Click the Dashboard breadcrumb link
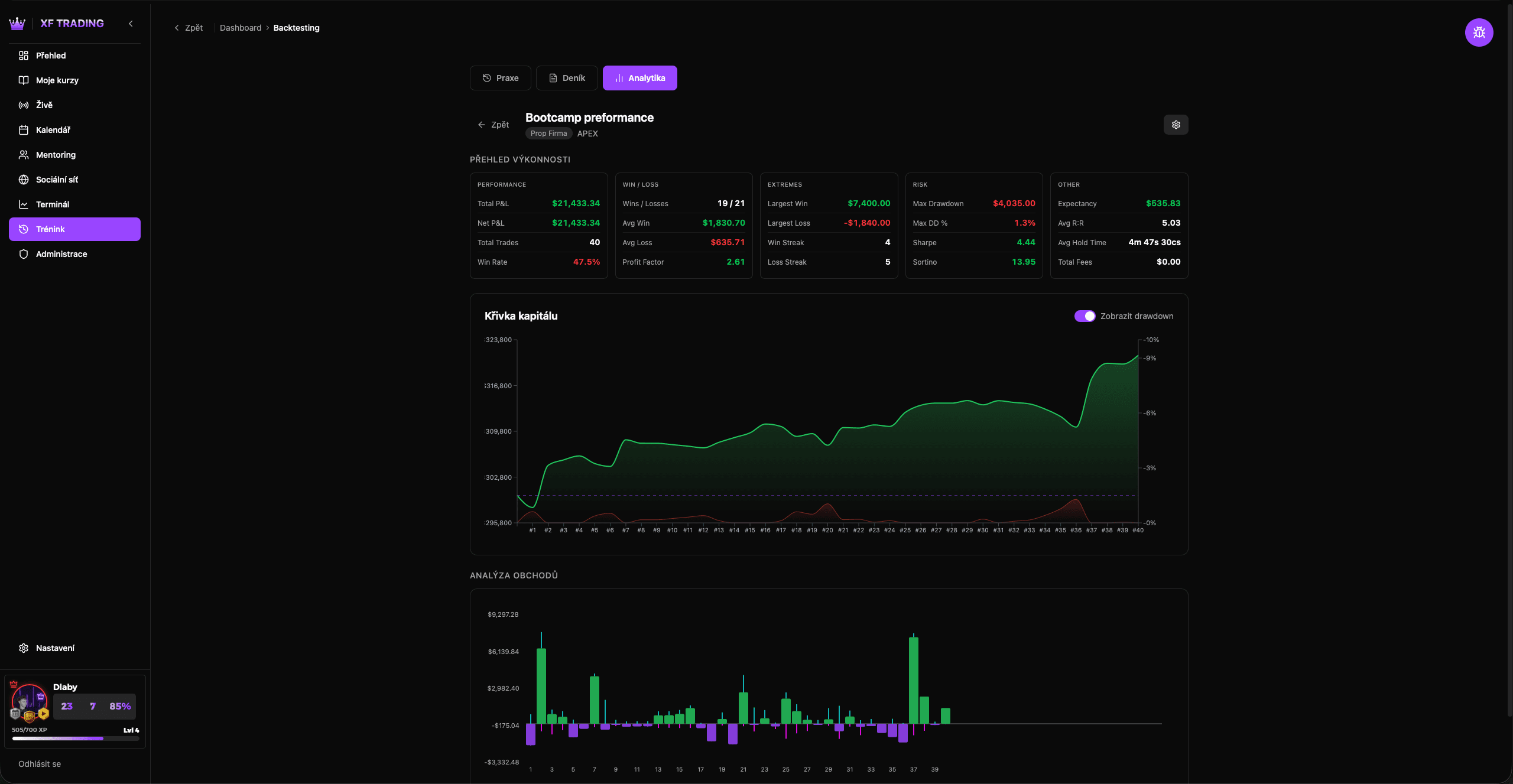Viewport: 1513px width, 784px height. click(x=240, y=28)
